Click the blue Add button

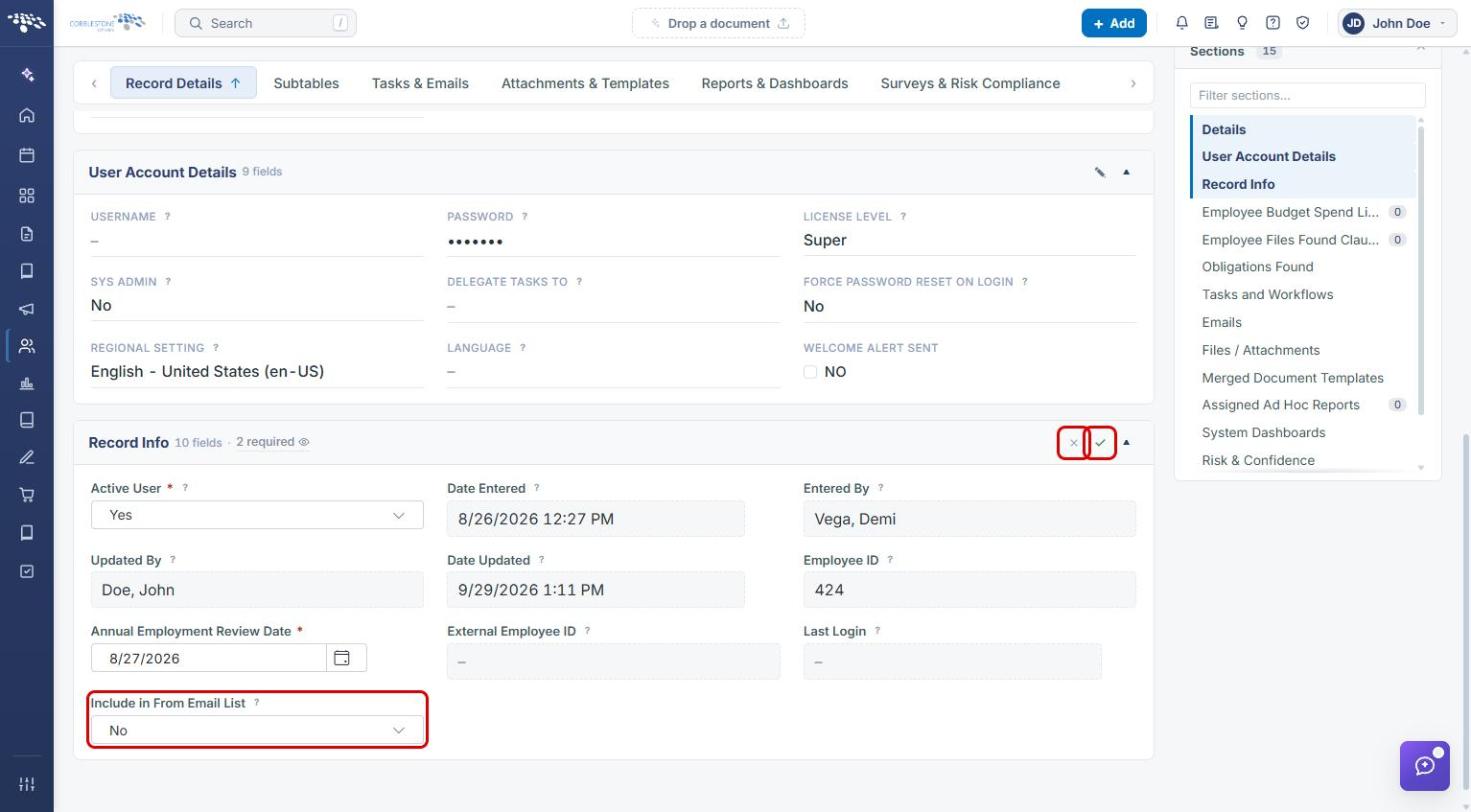click(1114, 23)
